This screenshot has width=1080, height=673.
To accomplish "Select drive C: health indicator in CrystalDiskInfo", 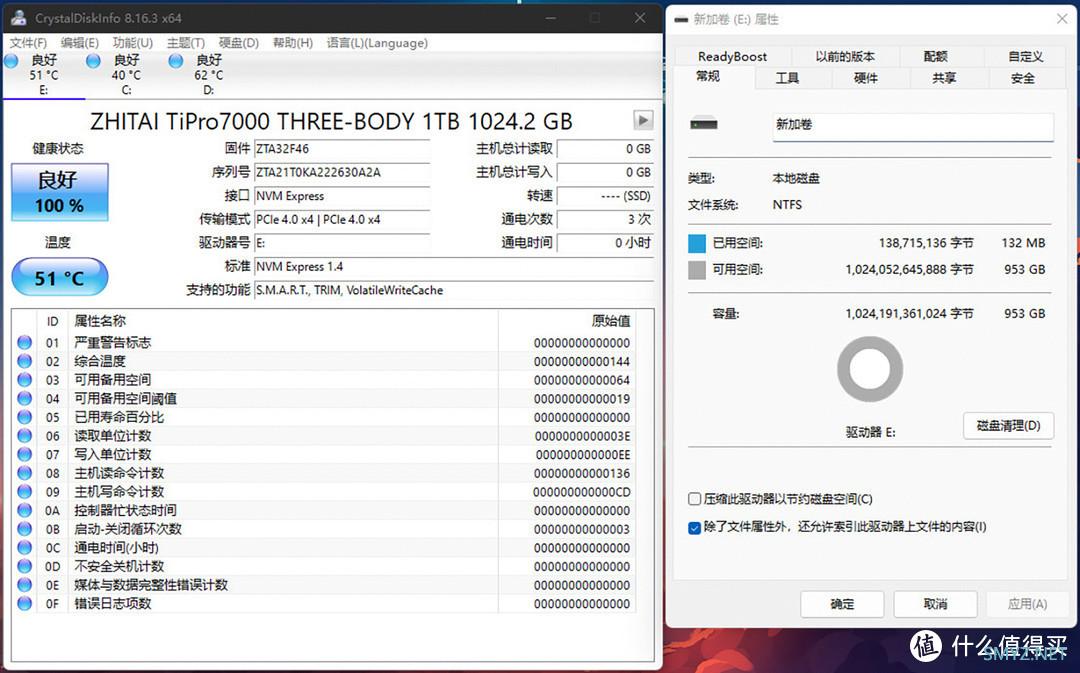I will click(x=122, y=70).
